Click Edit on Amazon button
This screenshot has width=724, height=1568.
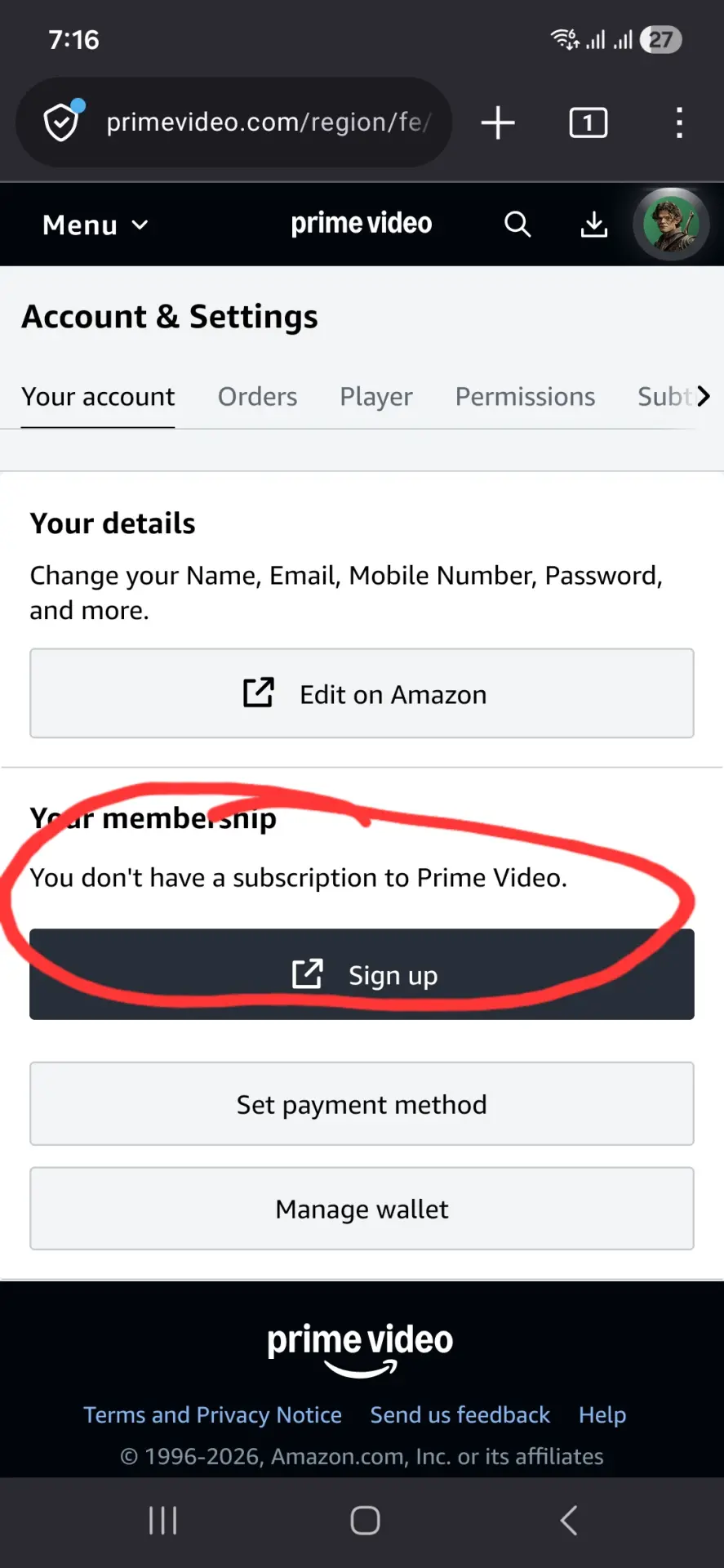[362, 693]
